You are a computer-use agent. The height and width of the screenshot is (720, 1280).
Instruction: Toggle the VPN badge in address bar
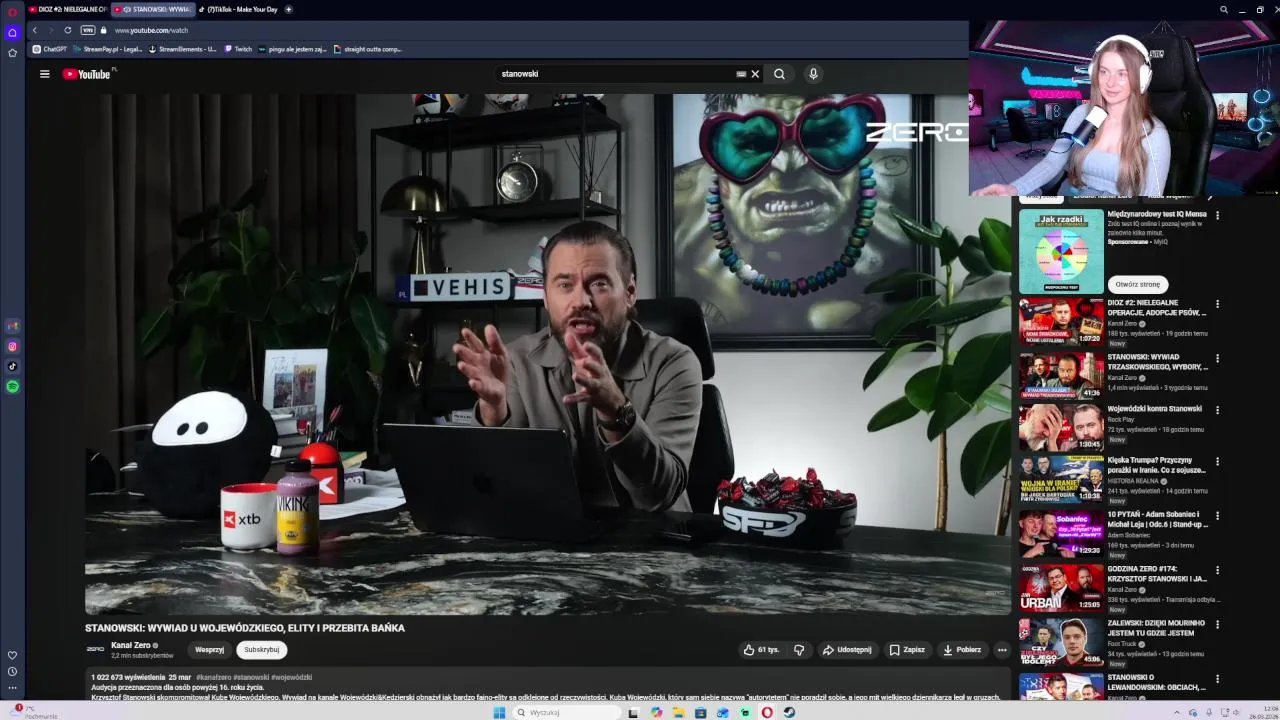pyautogui.click(x=87, y=30)
